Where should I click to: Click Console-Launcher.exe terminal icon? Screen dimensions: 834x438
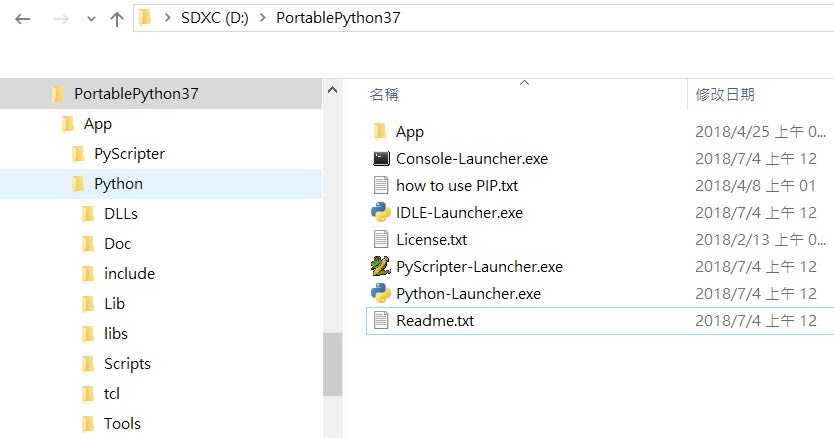click(x=381, y=158)
